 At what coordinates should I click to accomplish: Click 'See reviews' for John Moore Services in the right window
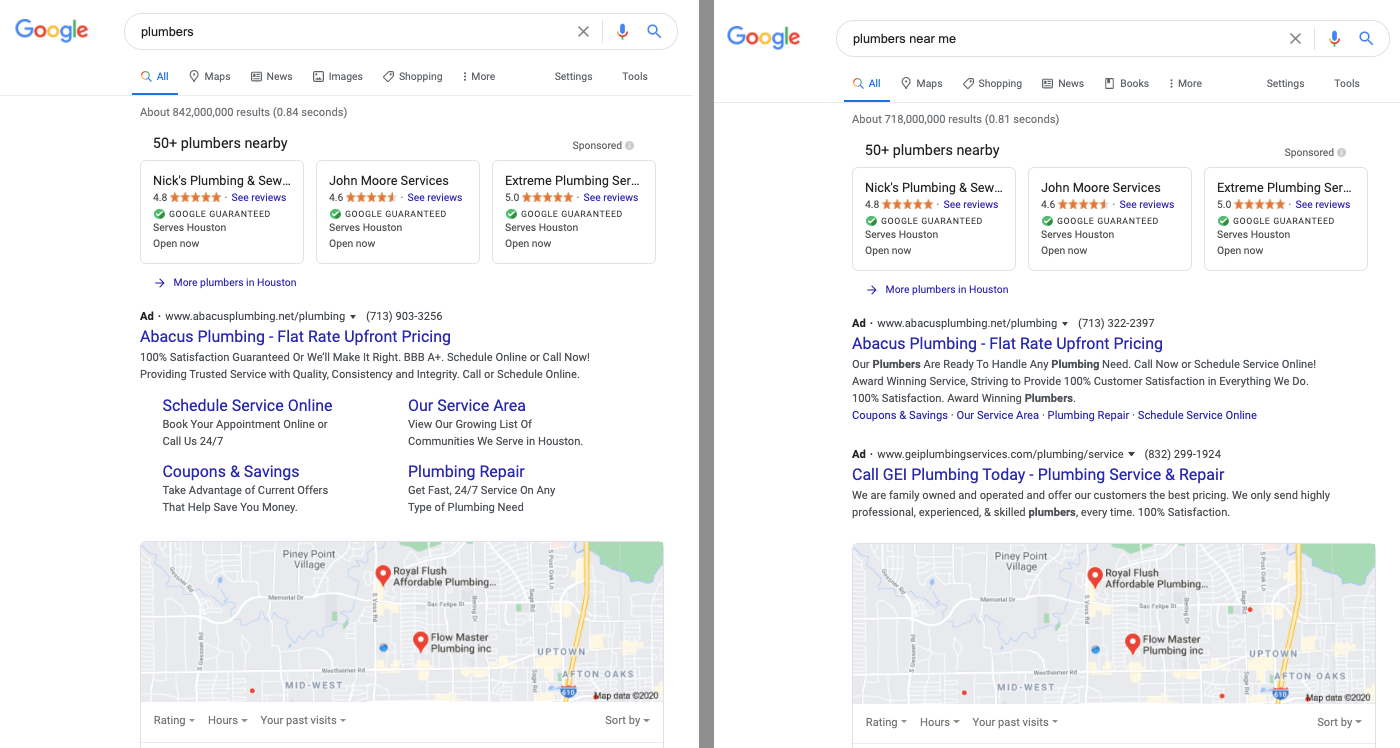click(1147, 205)
